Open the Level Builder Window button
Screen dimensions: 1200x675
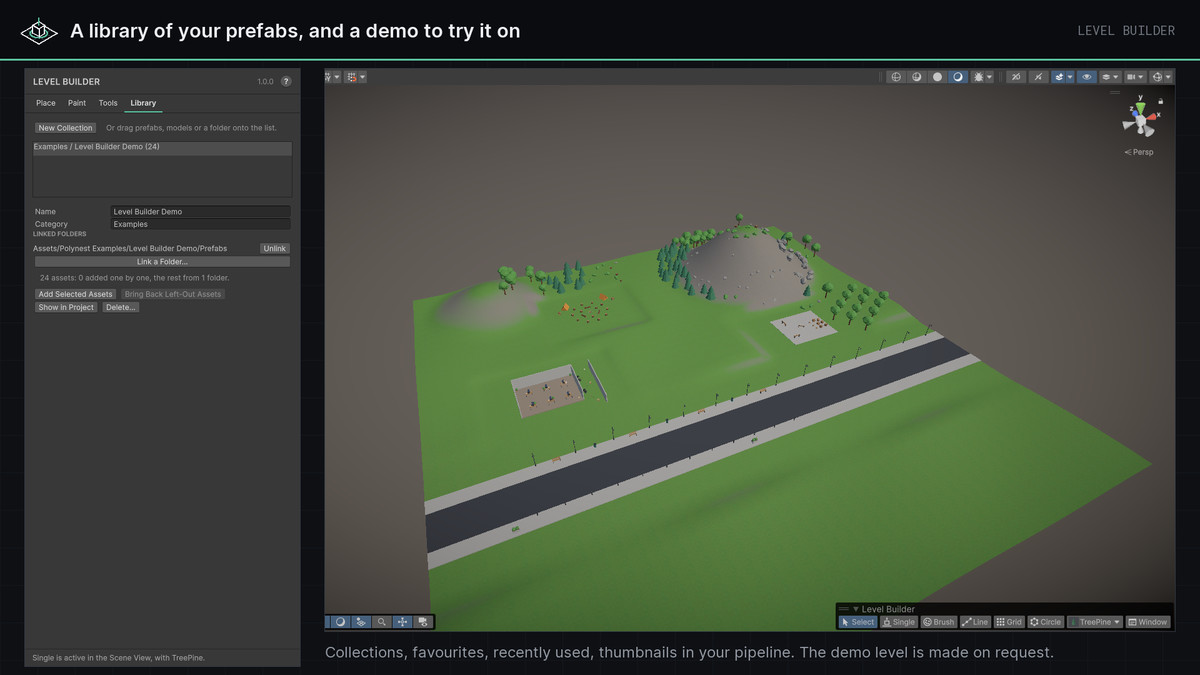pyautogui.click(x=1148, y=622)
